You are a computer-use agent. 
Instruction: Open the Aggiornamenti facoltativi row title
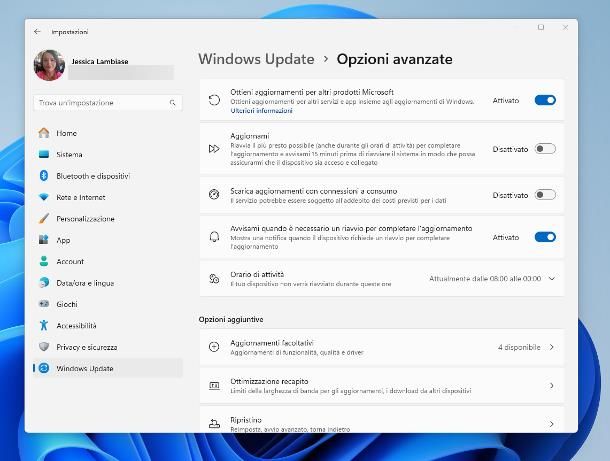tap(272, 343)
